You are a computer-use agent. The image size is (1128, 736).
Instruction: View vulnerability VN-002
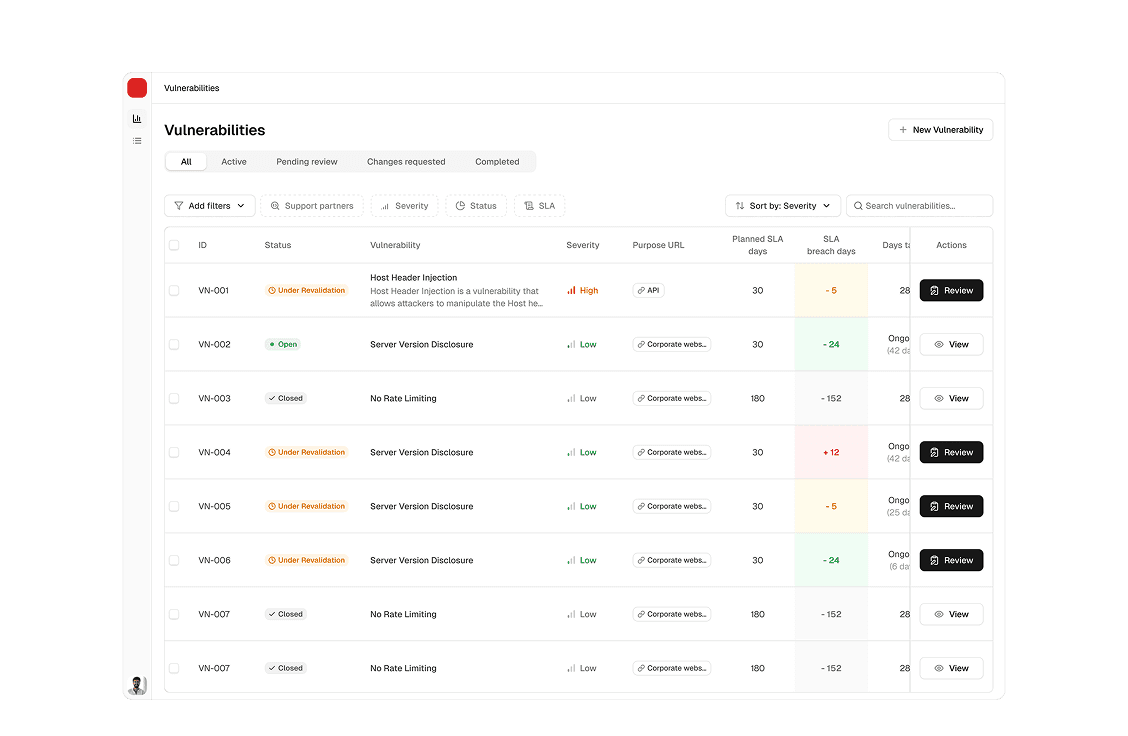951,345
